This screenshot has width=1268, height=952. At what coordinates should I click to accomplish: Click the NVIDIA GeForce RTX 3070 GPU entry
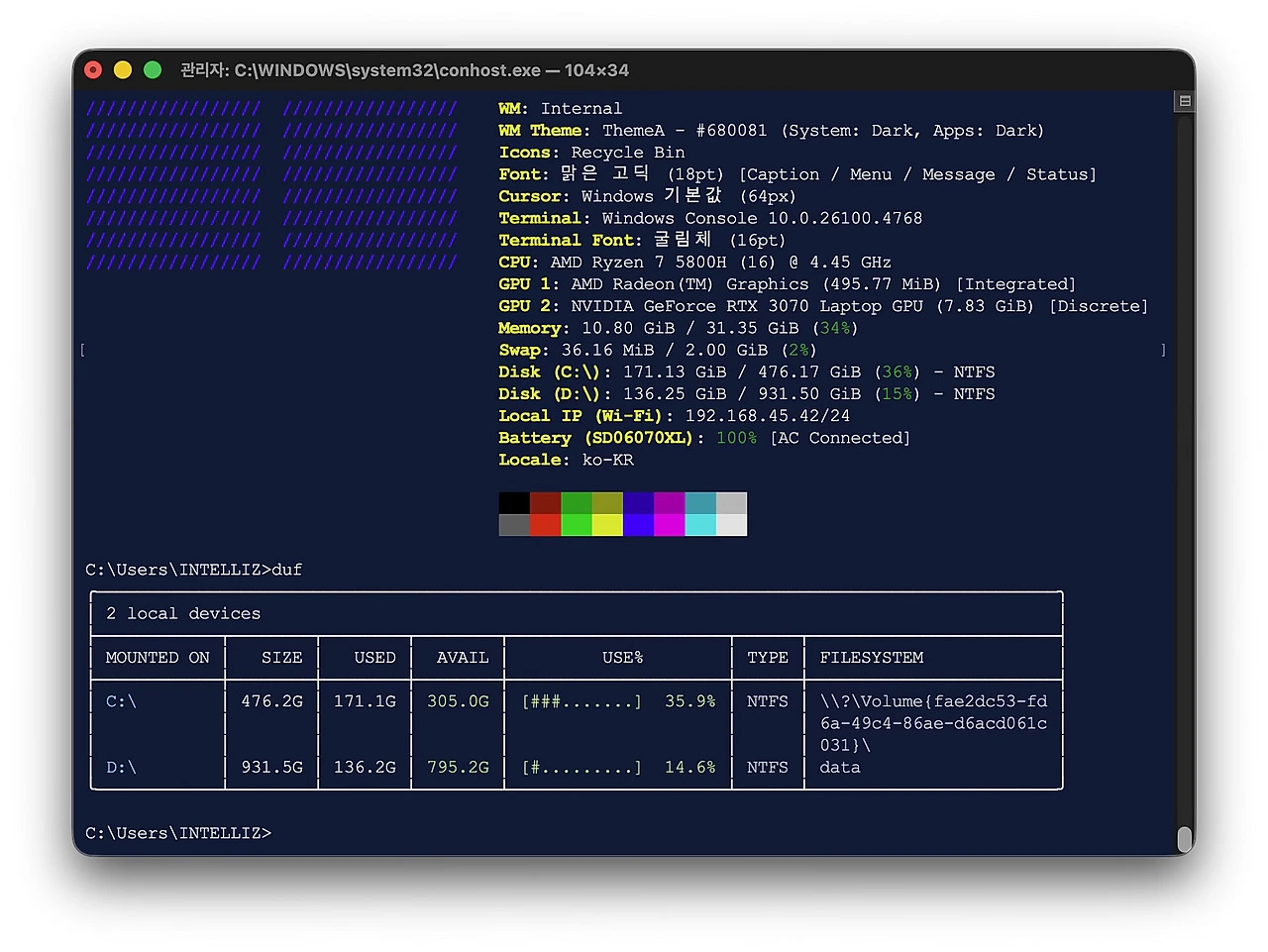pyautogui.click(x=822, y=305)
